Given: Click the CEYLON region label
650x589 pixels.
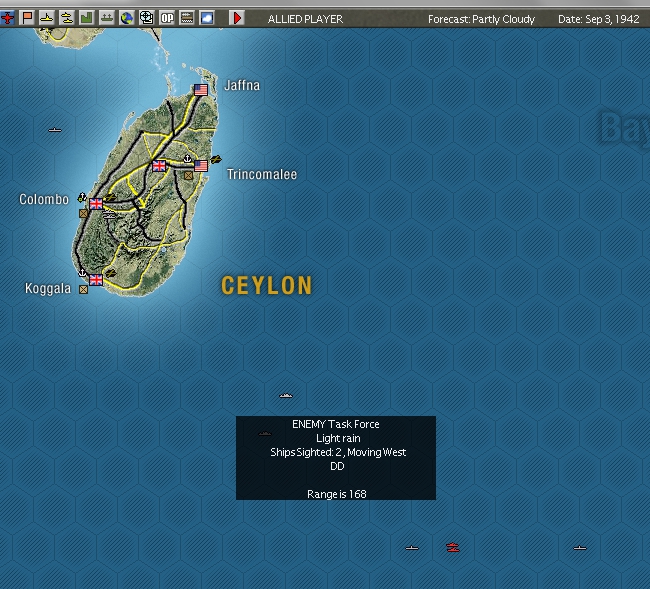Looking at the screenshot, I should click(267, 286).
